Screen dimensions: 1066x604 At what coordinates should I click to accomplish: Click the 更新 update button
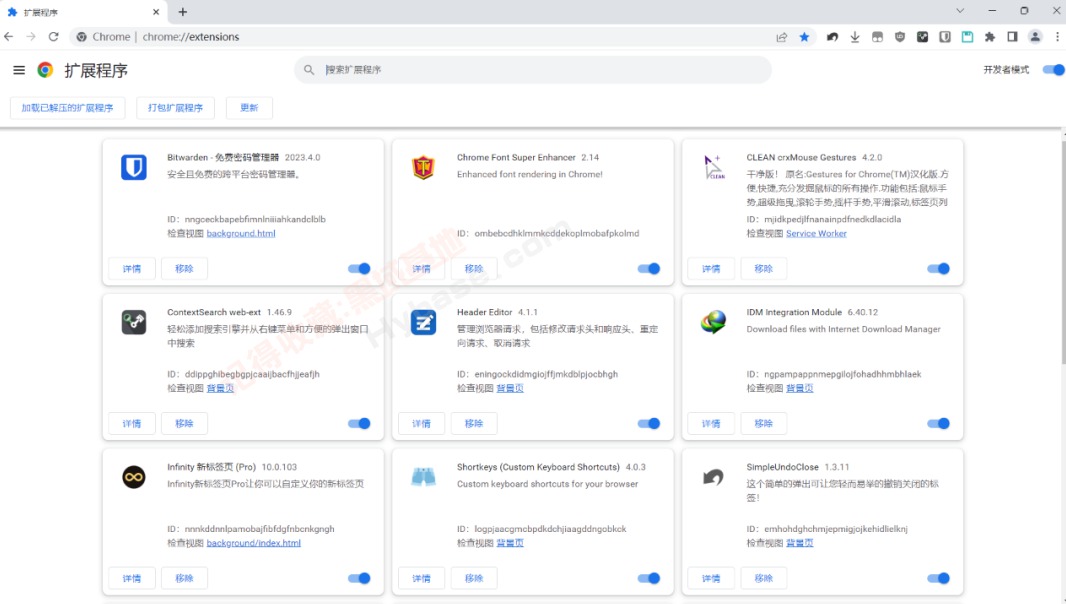point(249,107)
